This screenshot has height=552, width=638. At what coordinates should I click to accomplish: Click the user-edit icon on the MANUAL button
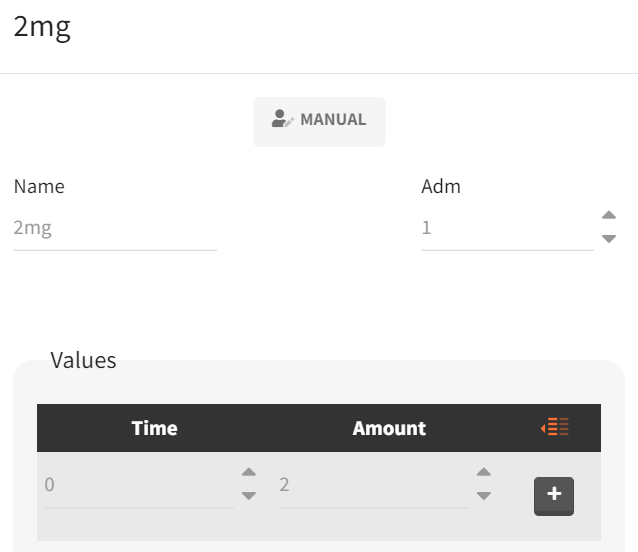pos(283,119)
